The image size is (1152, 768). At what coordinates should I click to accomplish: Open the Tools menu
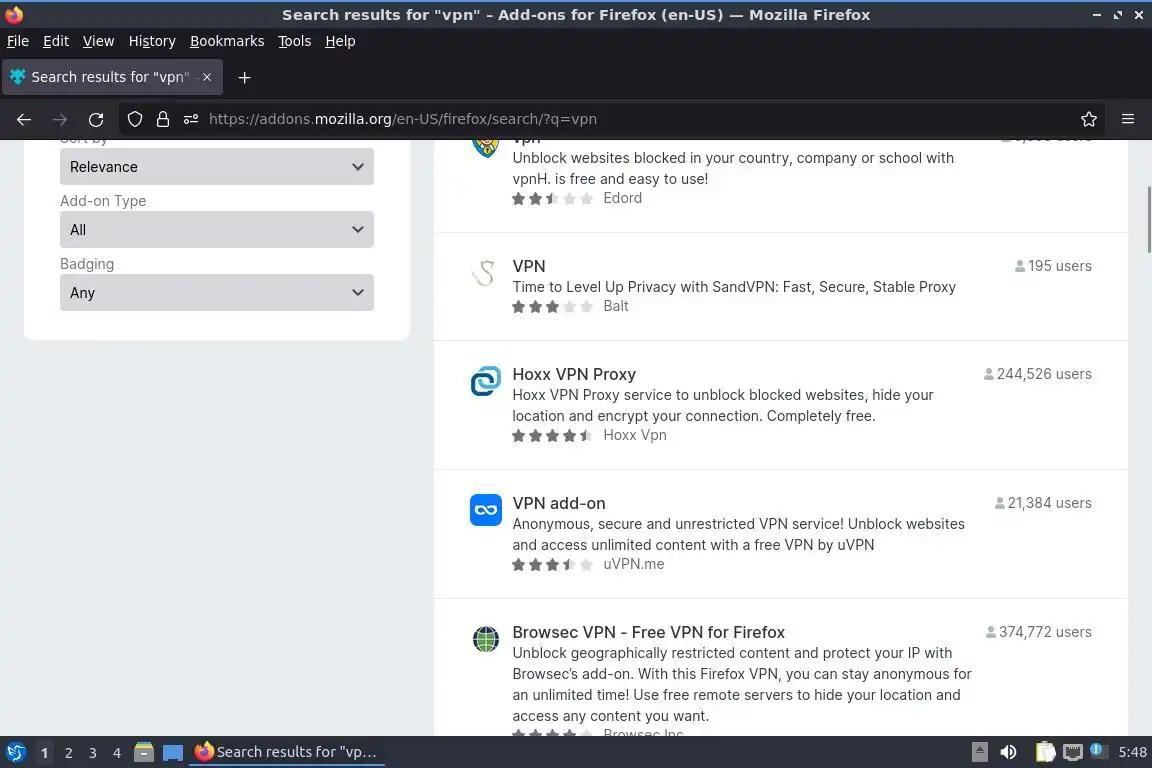pos(295,41)
